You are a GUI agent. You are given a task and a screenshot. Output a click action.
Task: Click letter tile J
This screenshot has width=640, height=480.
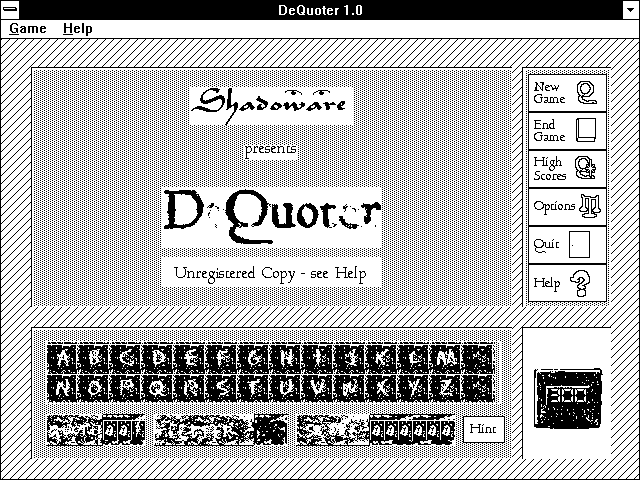click(x=349, y=358)
